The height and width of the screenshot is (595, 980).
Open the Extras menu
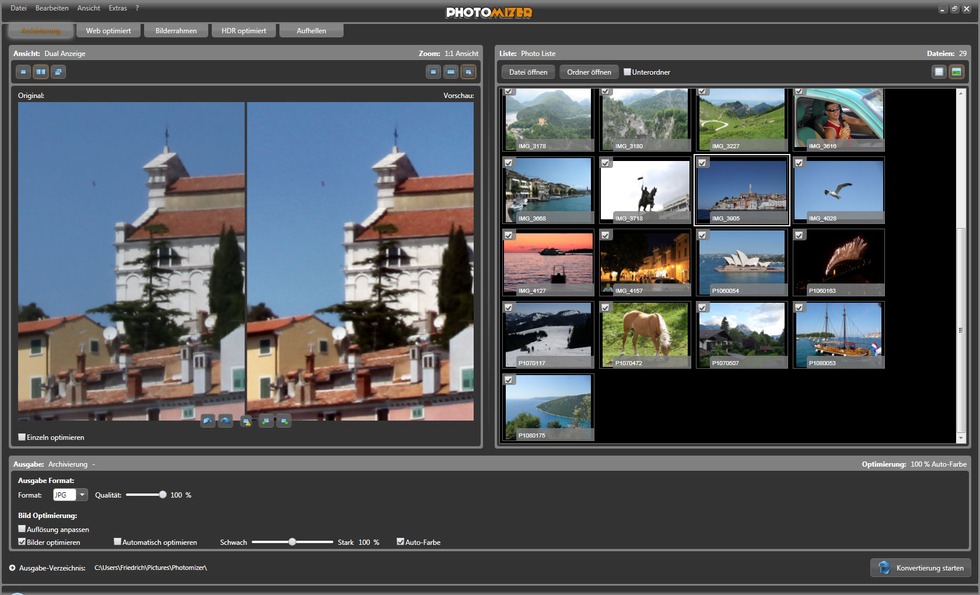pos(118,8)
